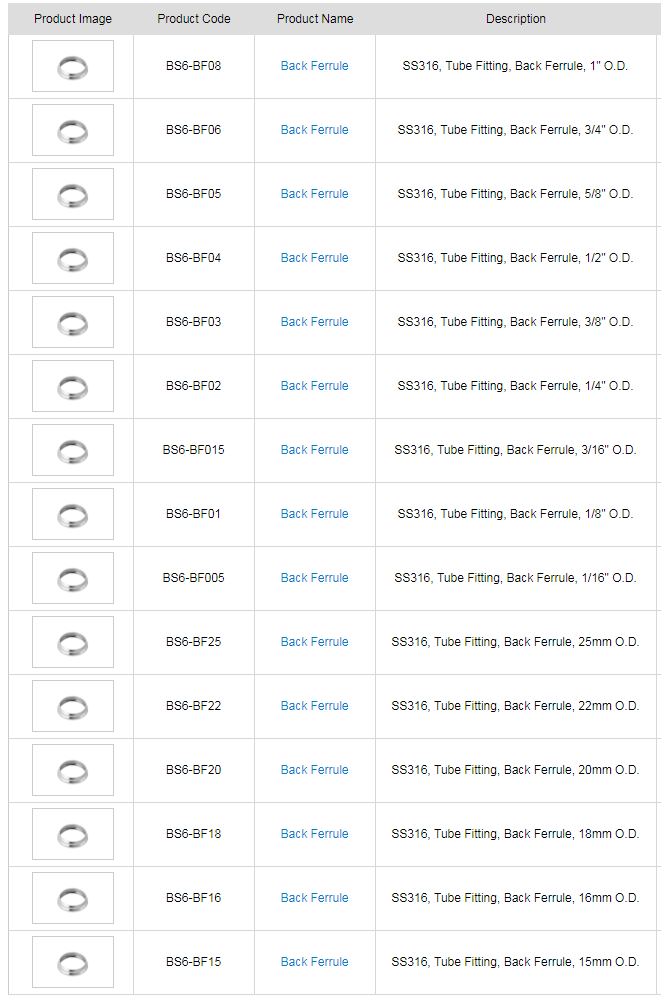Open the thumbnail for BS6-BF22
Viewport: 661px width, 1001px height.
pos(72,706)
